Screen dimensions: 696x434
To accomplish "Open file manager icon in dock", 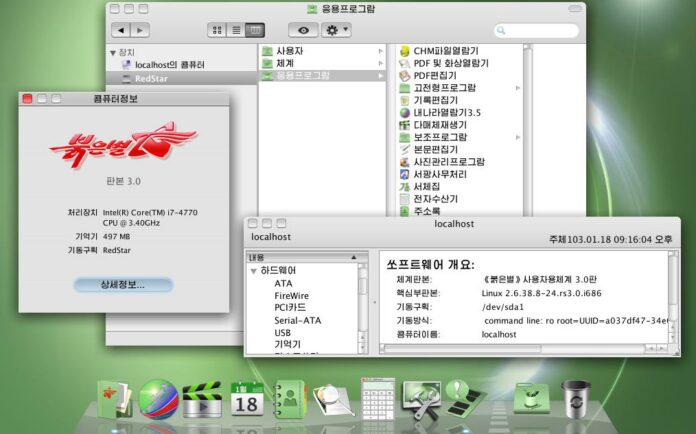I will pos(114,399).
